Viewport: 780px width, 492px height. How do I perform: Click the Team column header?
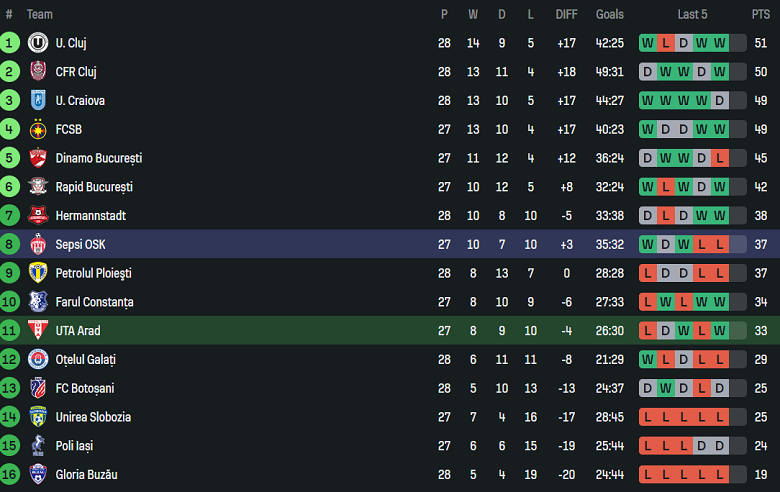(x=40, y=14)
